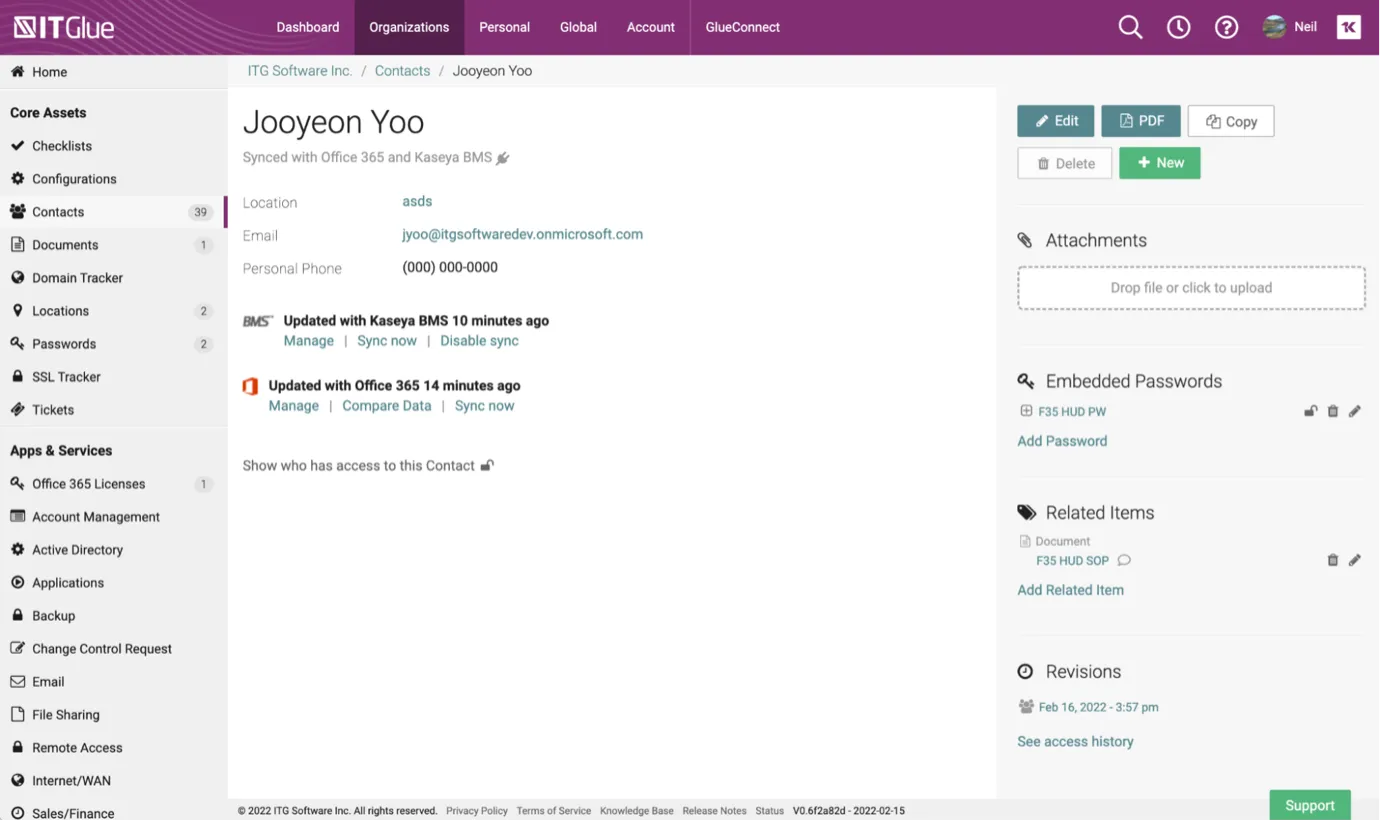
Task: Click the comment bubble beside F35 HUD SOP
Action: pos(1124,560)
